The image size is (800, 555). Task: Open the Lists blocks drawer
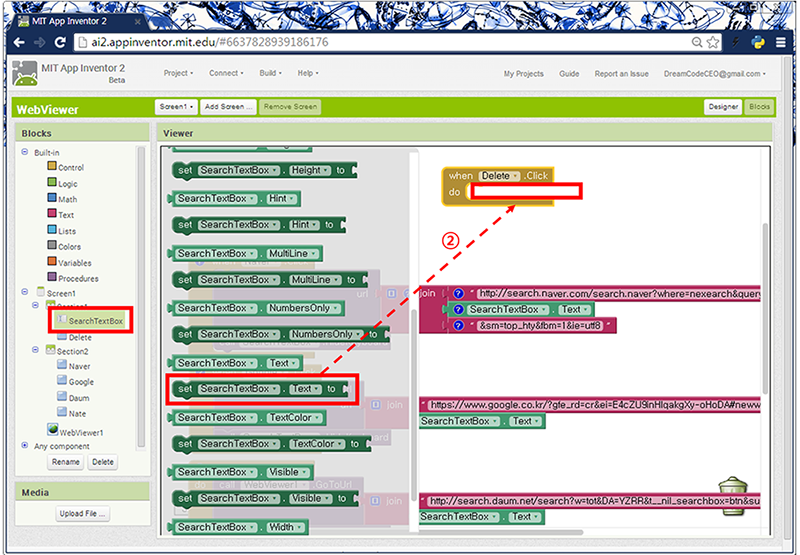[x=62, y=231]
